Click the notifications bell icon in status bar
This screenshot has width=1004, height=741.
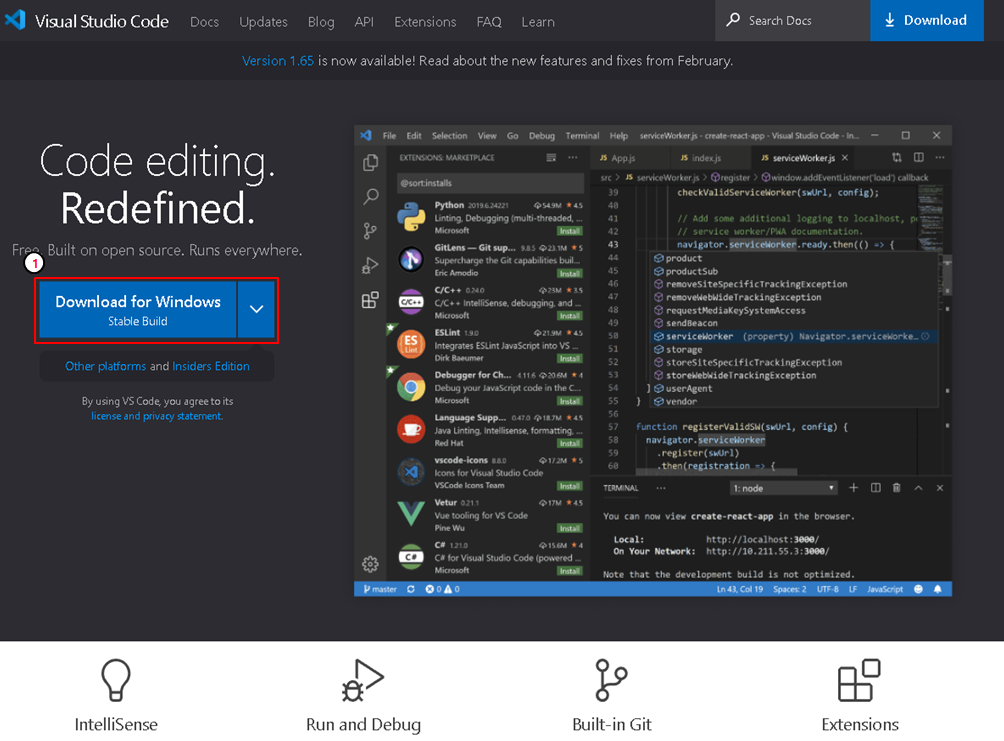(937, 589)
